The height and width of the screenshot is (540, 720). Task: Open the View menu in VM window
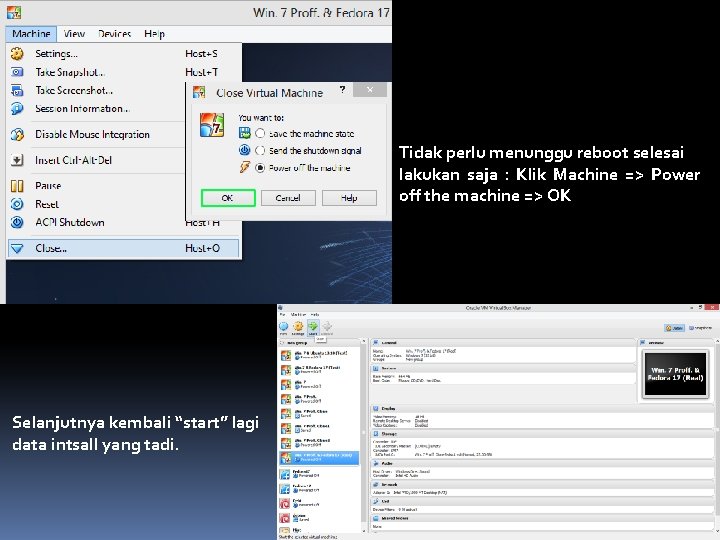coord(74,34)
